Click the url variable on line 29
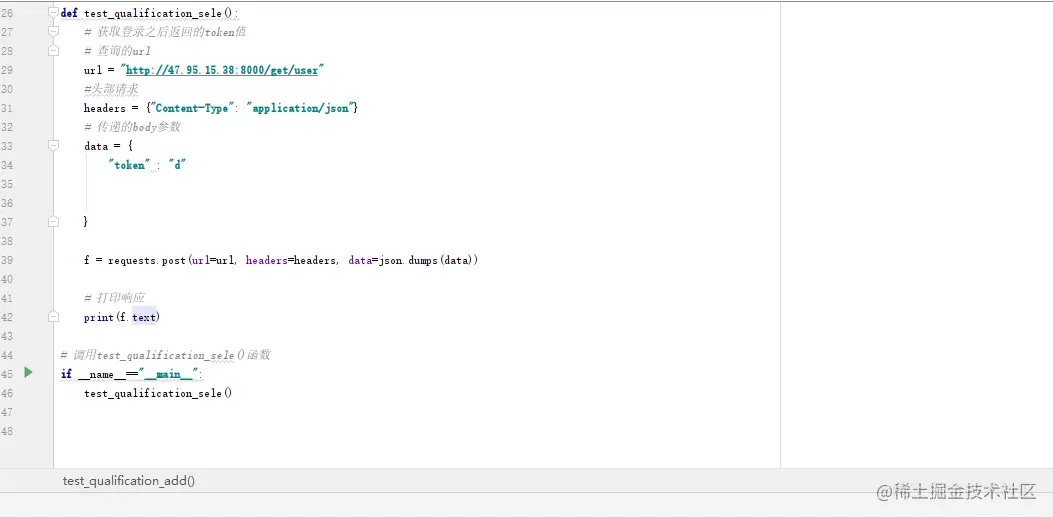The image size is (1053, 518). [x=93, y=70]
